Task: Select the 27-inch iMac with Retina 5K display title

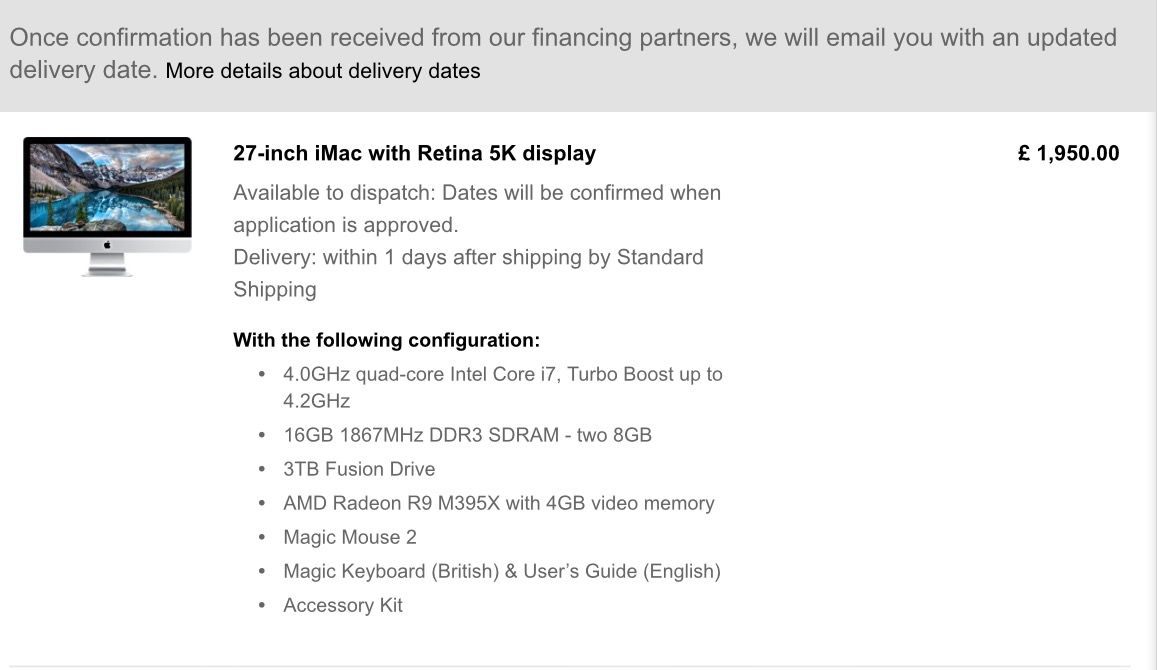Action: point(414,153)
